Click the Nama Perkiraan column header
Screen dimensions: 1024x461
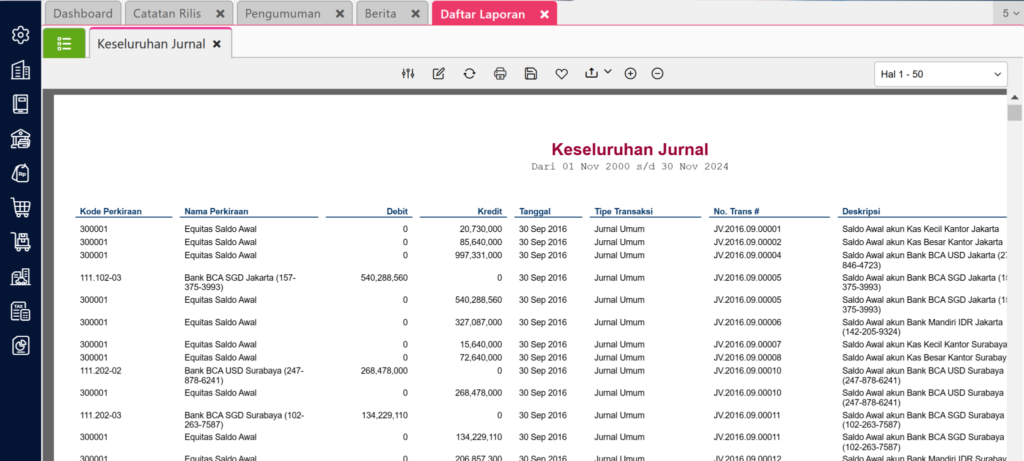(x=216, y=212)
